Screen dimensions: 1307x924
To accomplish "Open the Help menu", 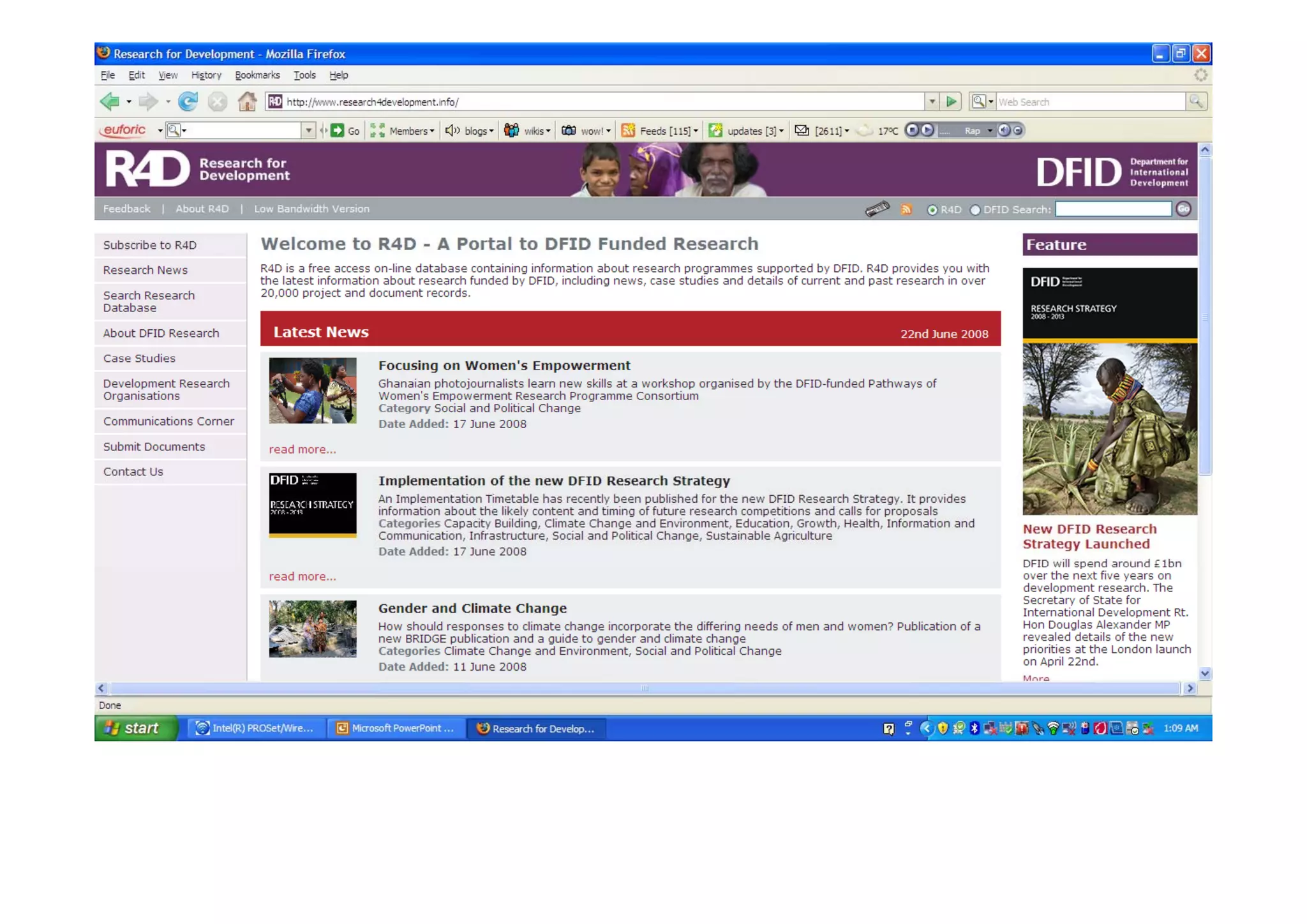I will pyautogui.click(x=339, y=75).
